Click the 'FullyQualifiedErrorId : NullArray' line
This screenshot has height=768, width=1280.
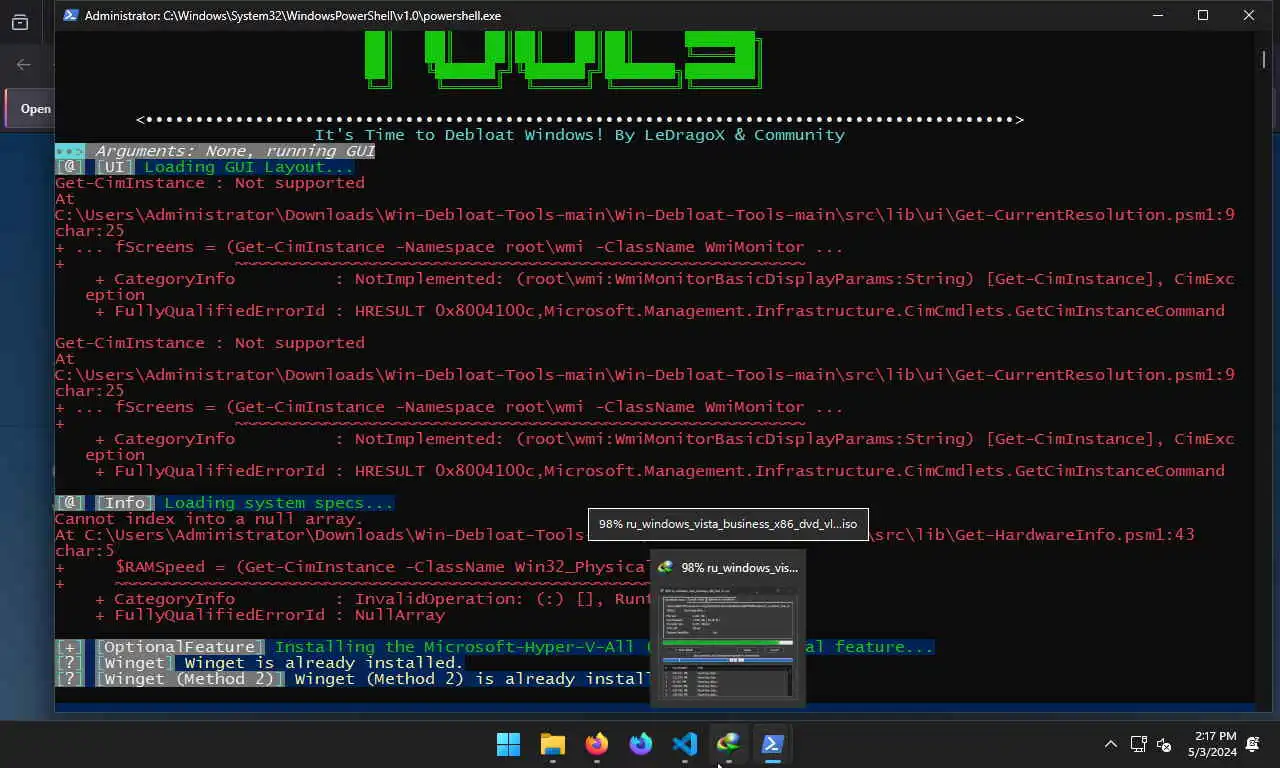270,615
